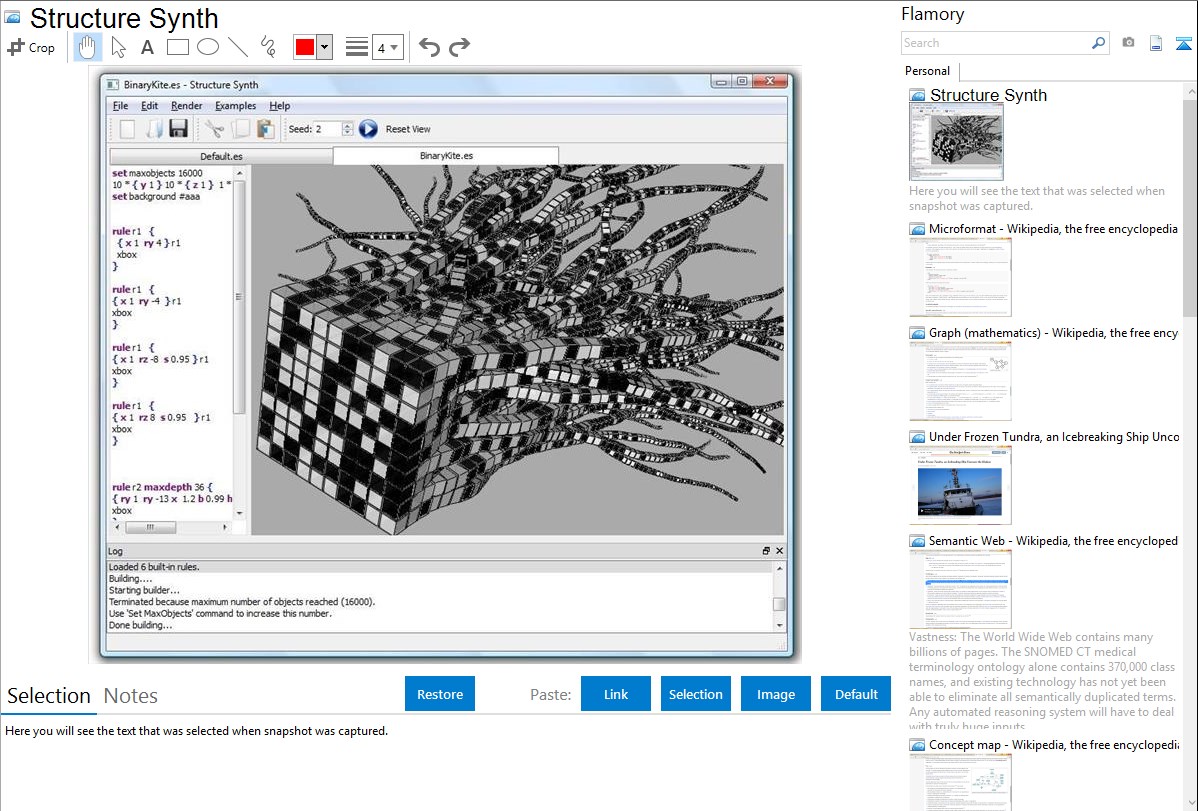The height and width of the screenshot is (811, 1198).
Task: Open the File menu in Structure Synth
Action: [120, 106]
